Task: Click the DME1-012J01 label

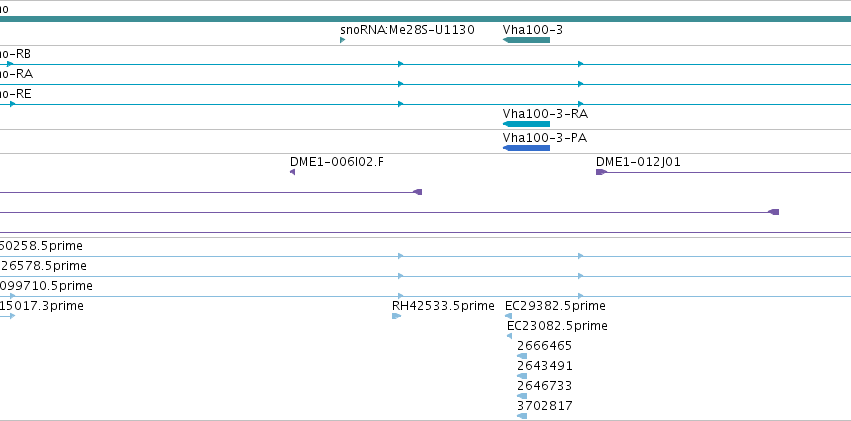Action: pyautogui.click(x=638, y=162)
